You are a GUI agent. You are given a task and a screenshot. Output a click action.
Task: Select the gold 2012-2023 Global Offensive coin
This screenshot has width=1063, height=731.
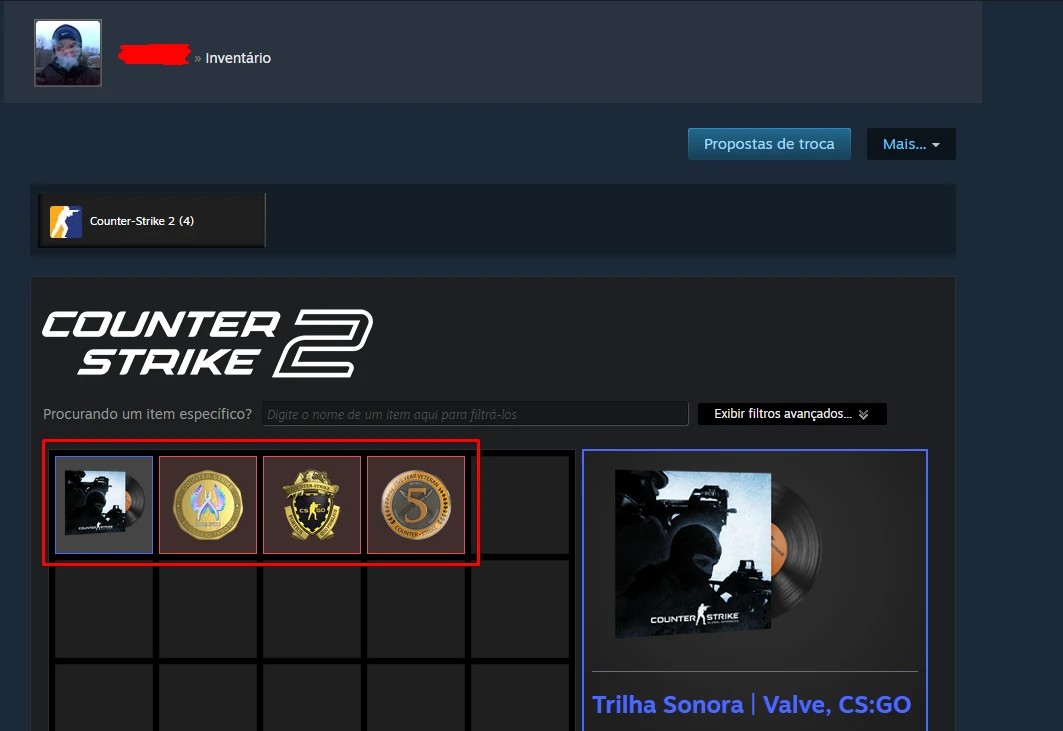pos(208,505)
